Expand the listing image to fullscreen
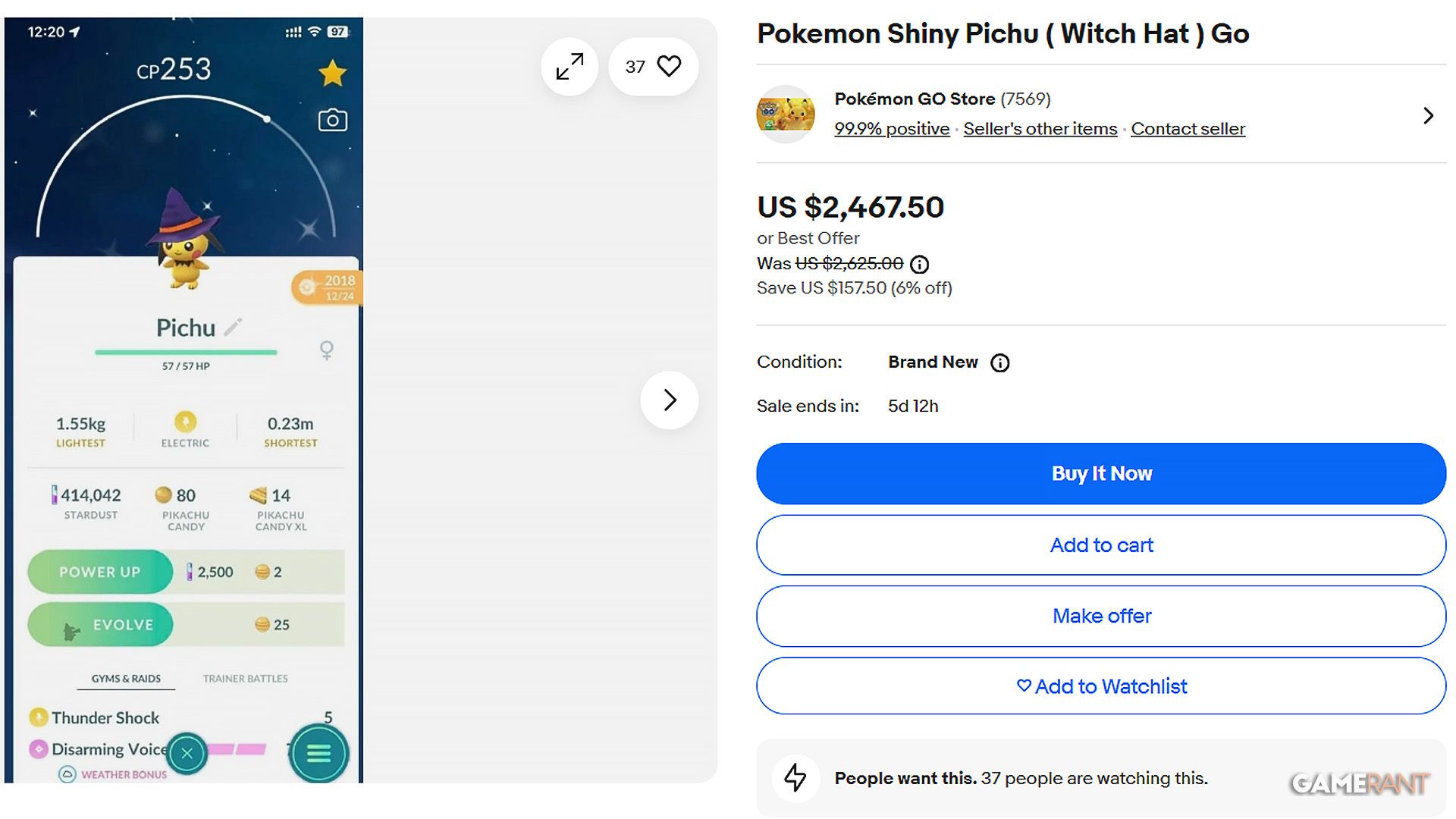1456x819 pixels. pyautogui.click(x=570, y=67)
